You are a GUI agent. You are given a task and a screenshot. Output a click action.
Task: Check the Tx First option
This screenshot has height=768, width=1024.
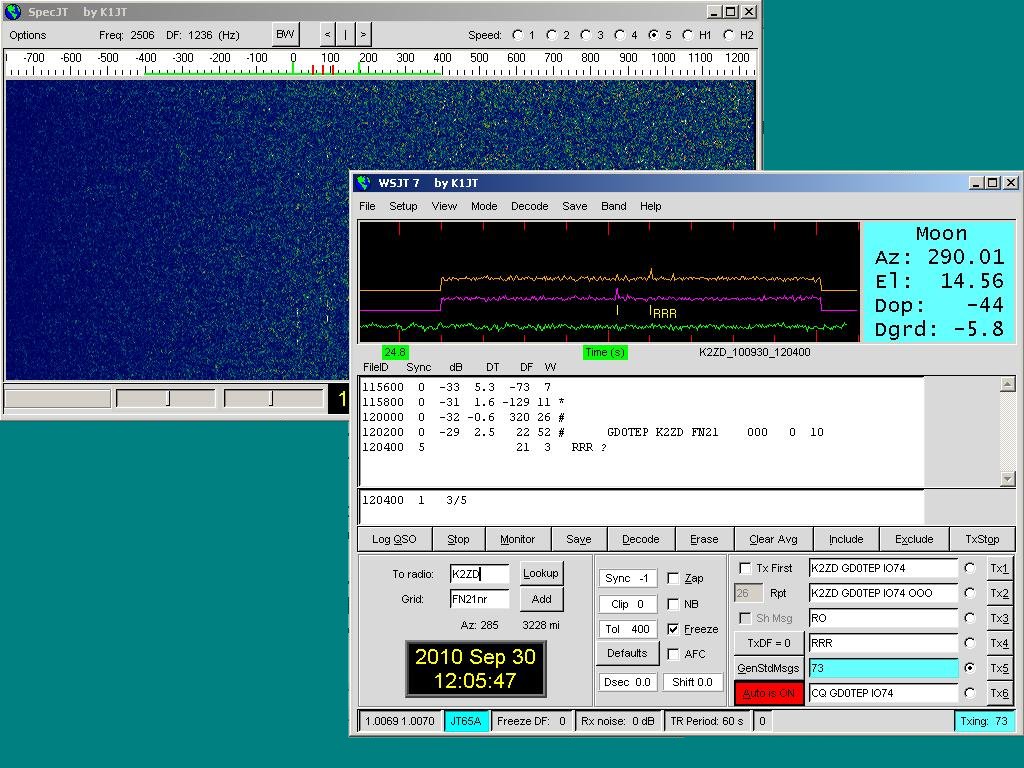(745, 569)
